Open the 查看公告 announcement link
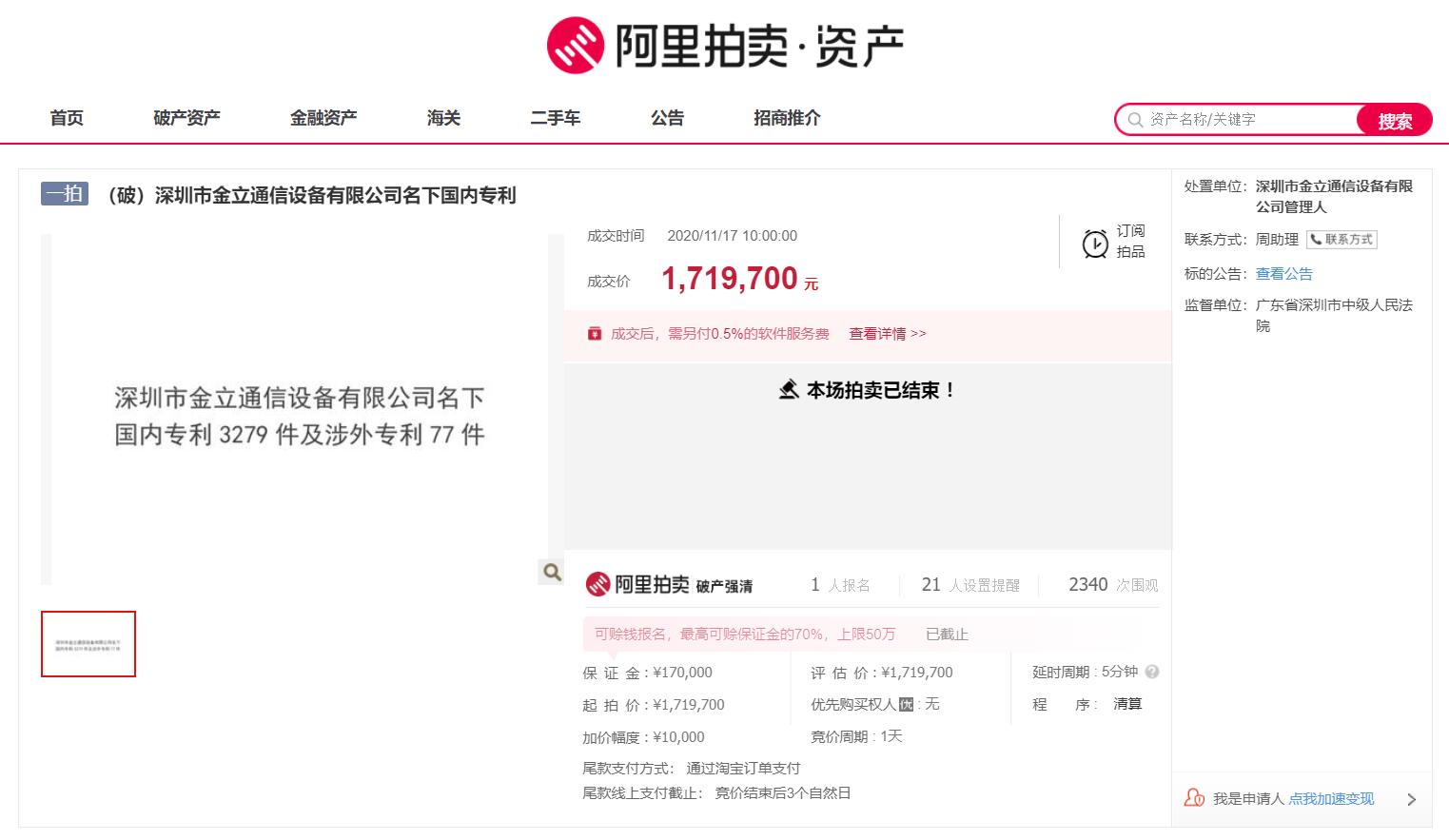 click(x=1283, y=274)
